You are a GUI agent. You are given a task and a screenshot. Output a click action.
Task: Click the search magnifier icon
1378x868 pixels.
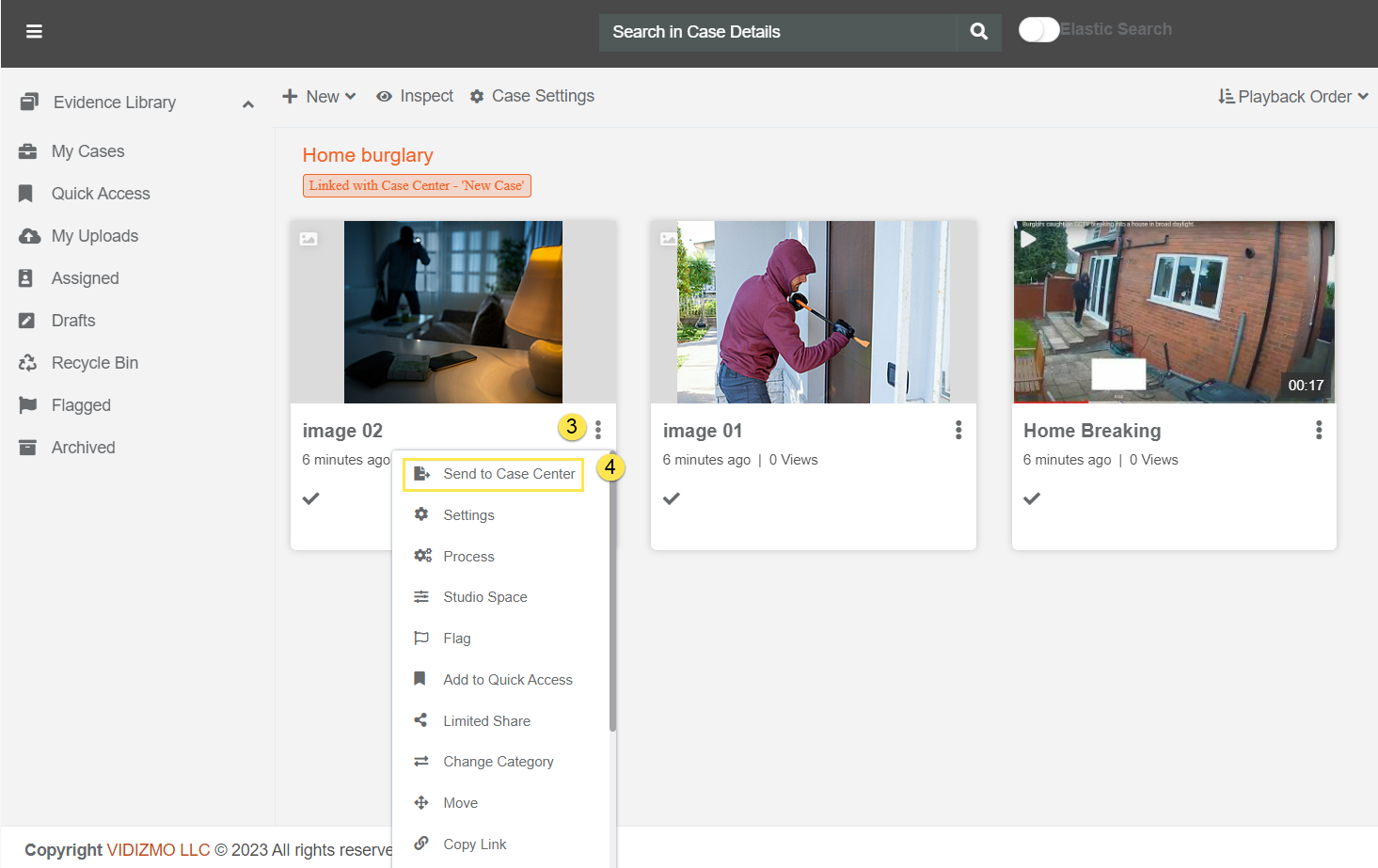click(978, 32)
